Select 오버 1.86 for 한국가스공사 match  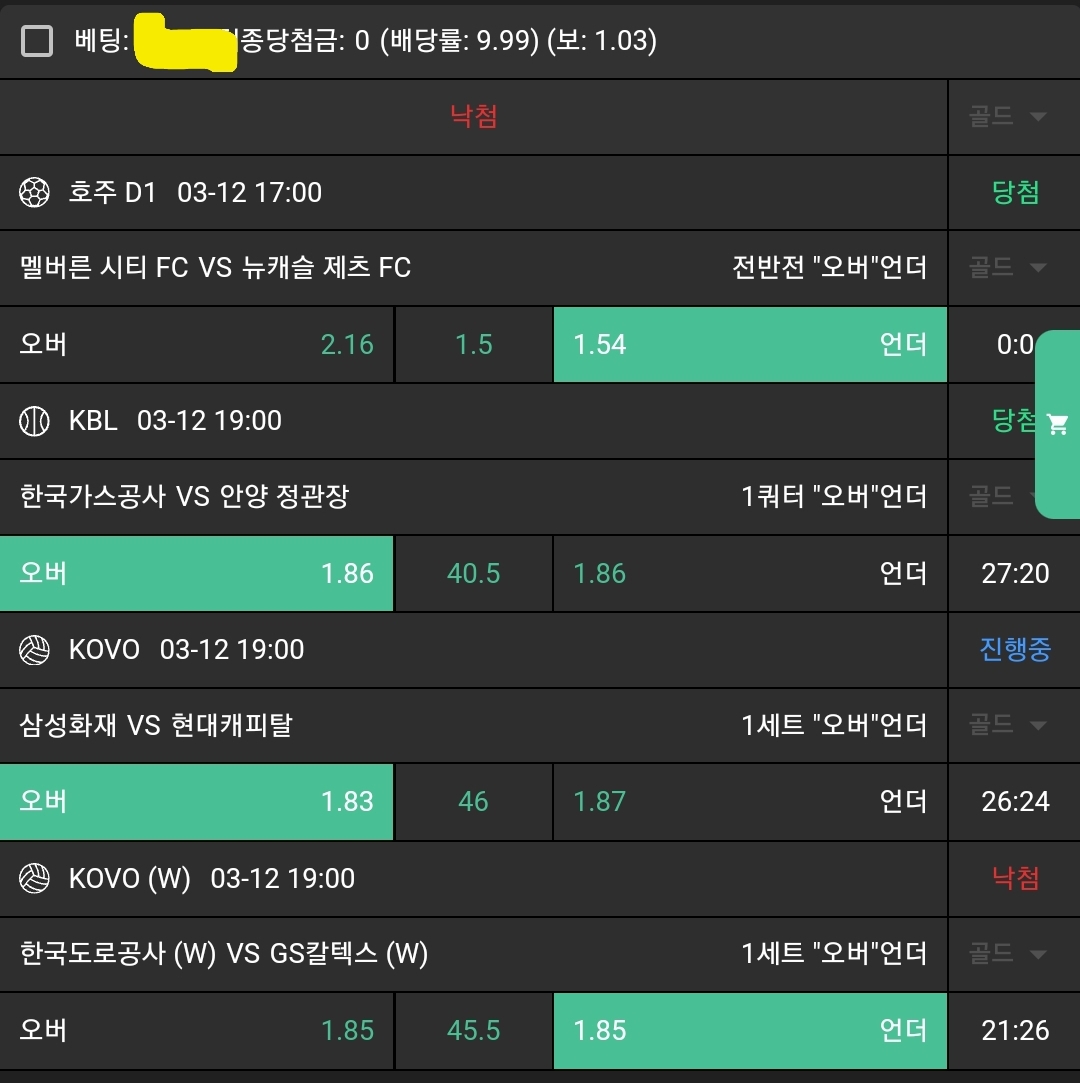pyautogui.click(x=197, y=574)
